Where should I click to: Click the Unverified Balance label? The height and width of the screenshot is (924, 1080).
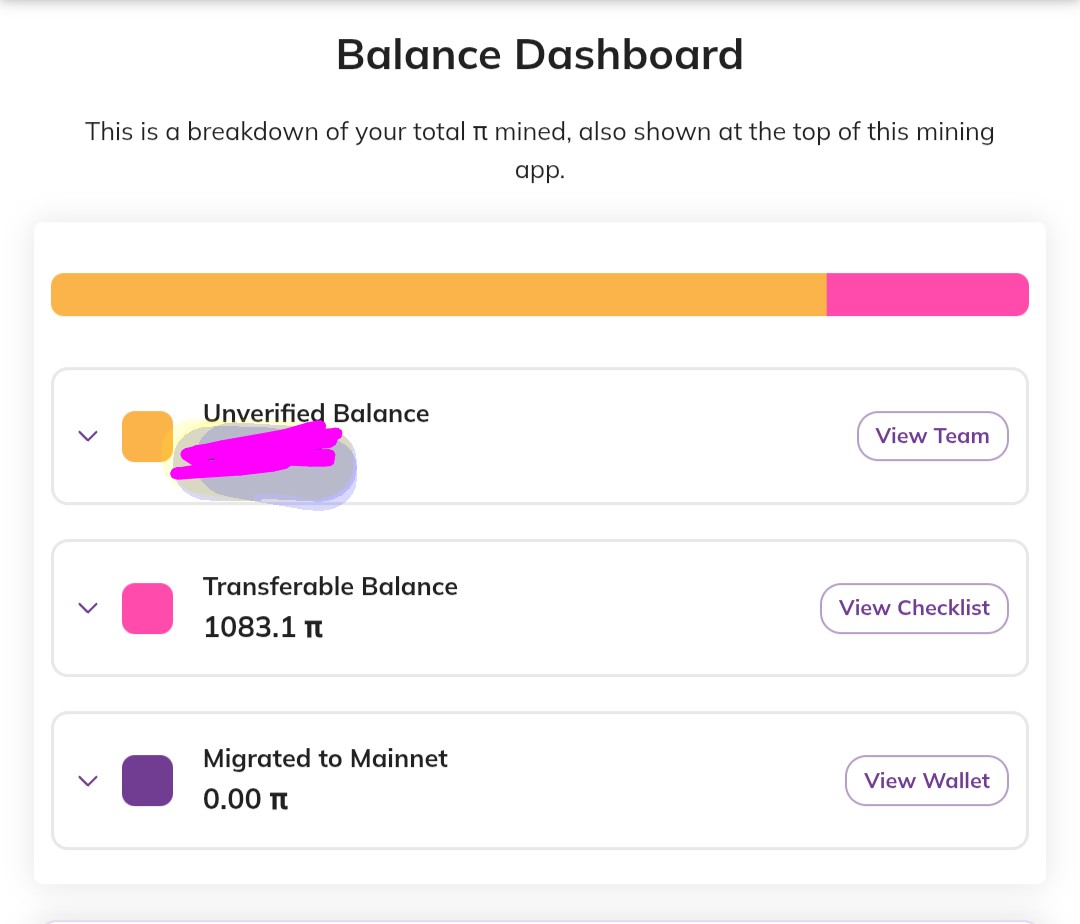pos(316,413)
